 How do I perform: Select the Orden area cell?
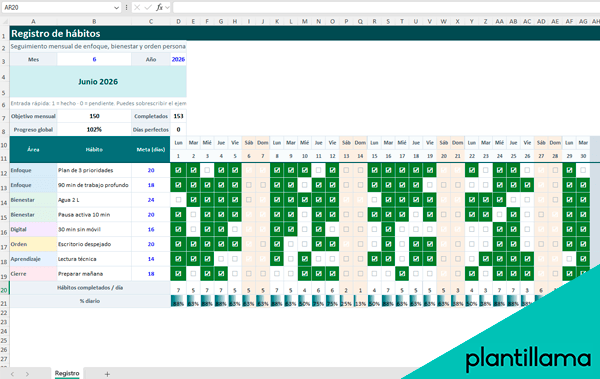tap(33, 244)
